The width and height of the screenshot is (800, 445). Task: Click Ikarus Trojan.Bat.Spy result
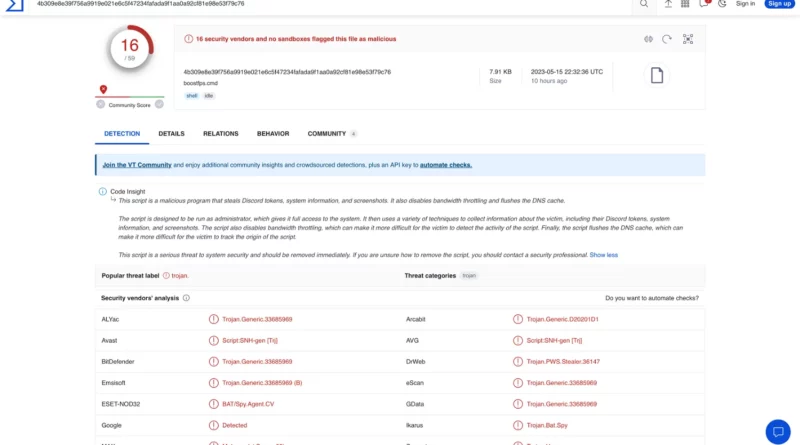point(547,425)
